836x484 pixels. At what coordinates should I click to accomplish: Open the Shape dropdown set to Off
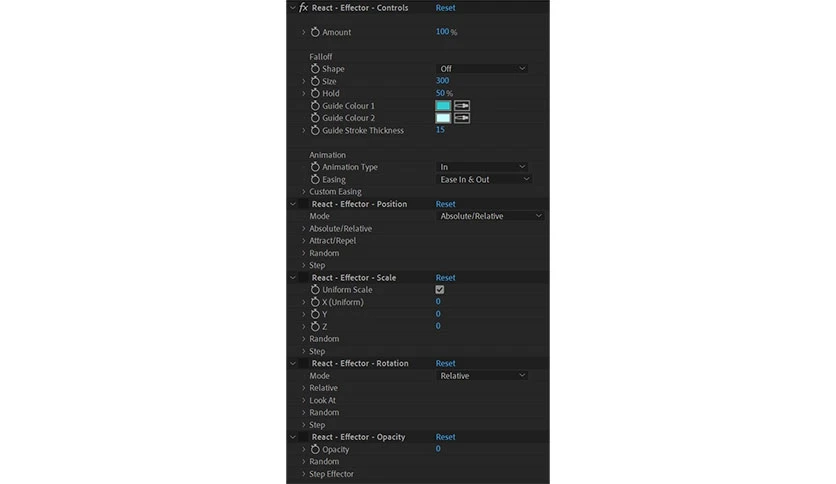point(483,69)
